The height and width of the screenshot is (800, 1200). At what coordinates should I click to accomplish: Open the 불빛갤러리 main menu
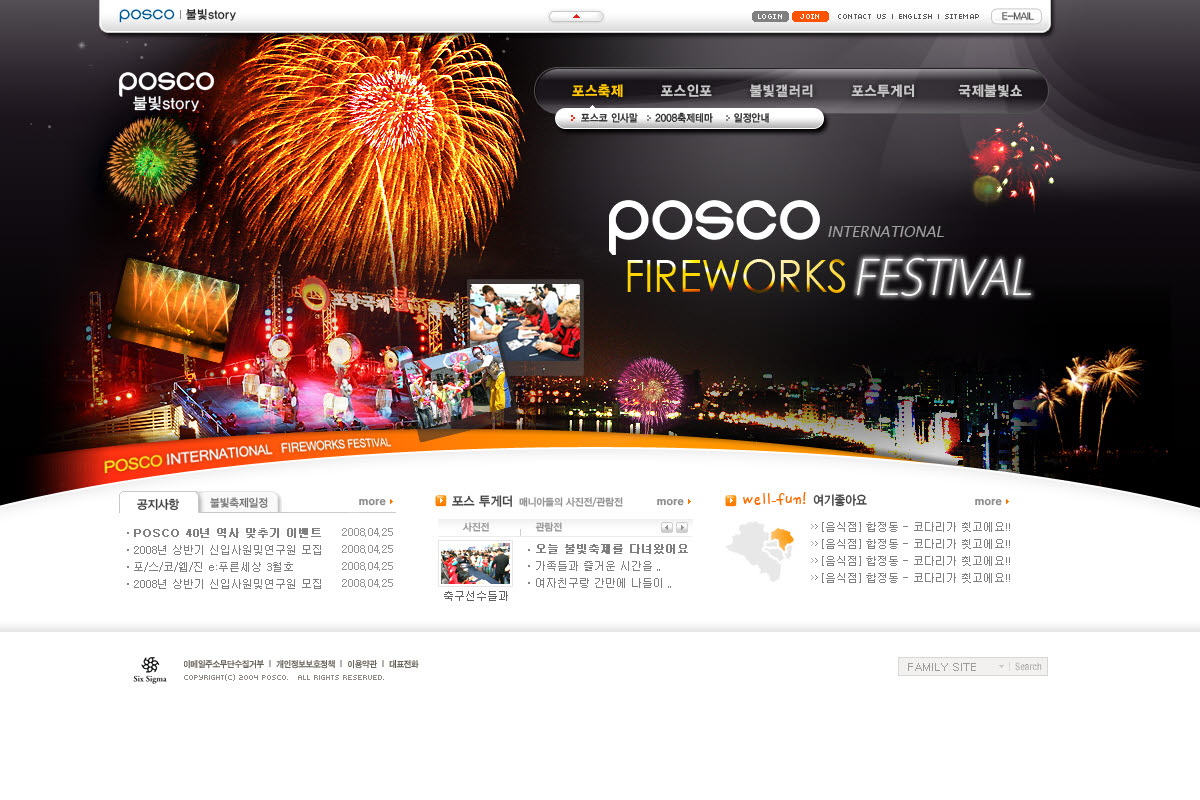point(781,91)
